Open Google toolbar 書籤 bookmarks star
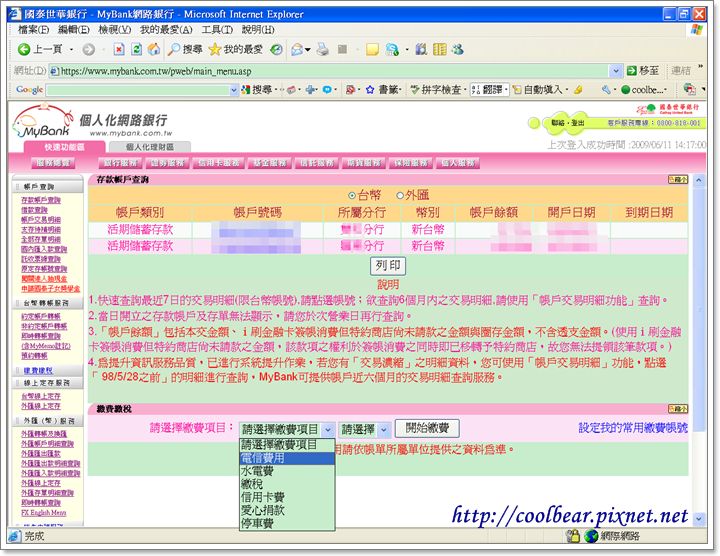 (382, 90)
